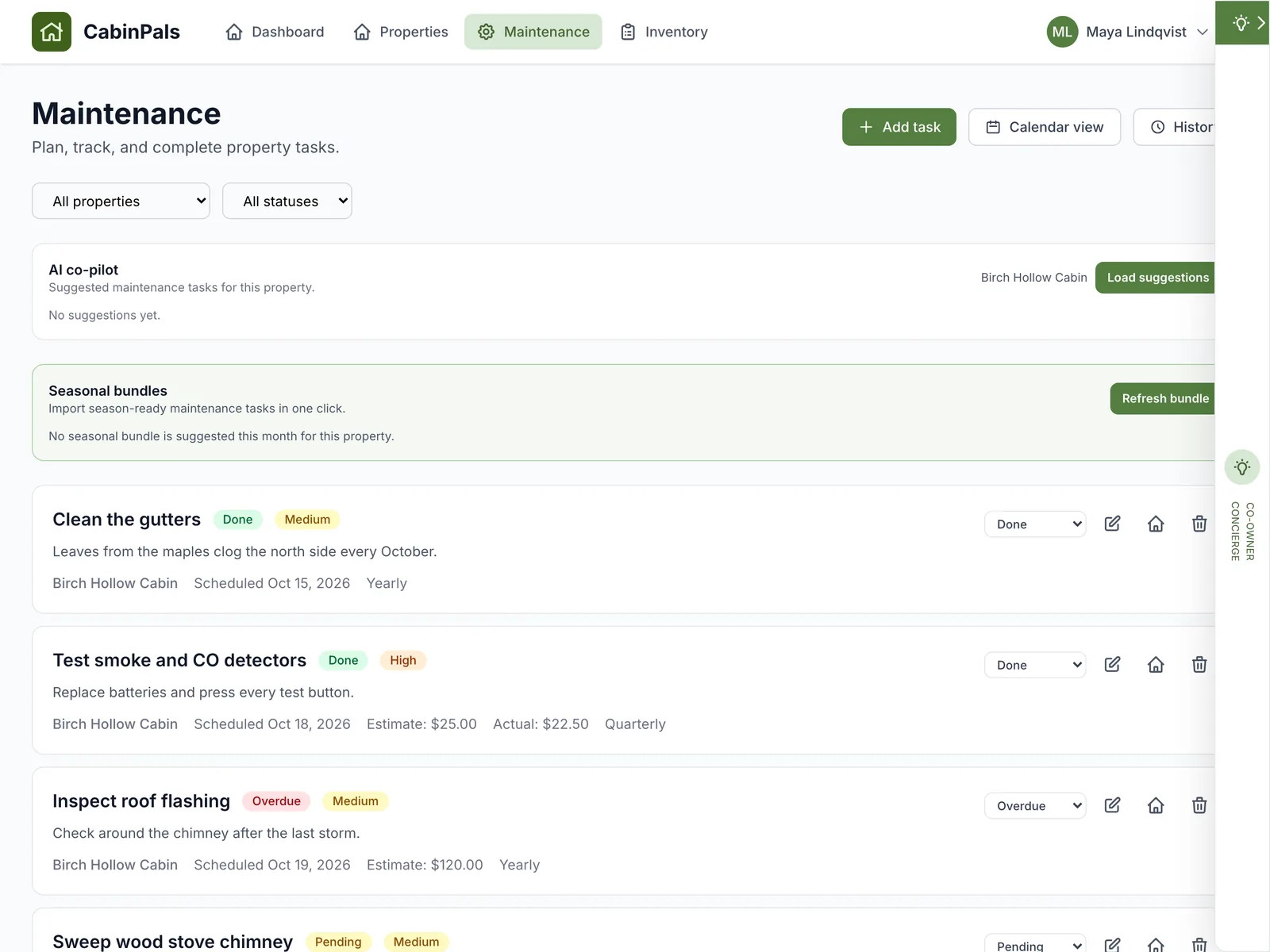This screenshot has height=952, width=1270.
Task: Open the All statuses filter dropdown
Action: tap(287, 202)
